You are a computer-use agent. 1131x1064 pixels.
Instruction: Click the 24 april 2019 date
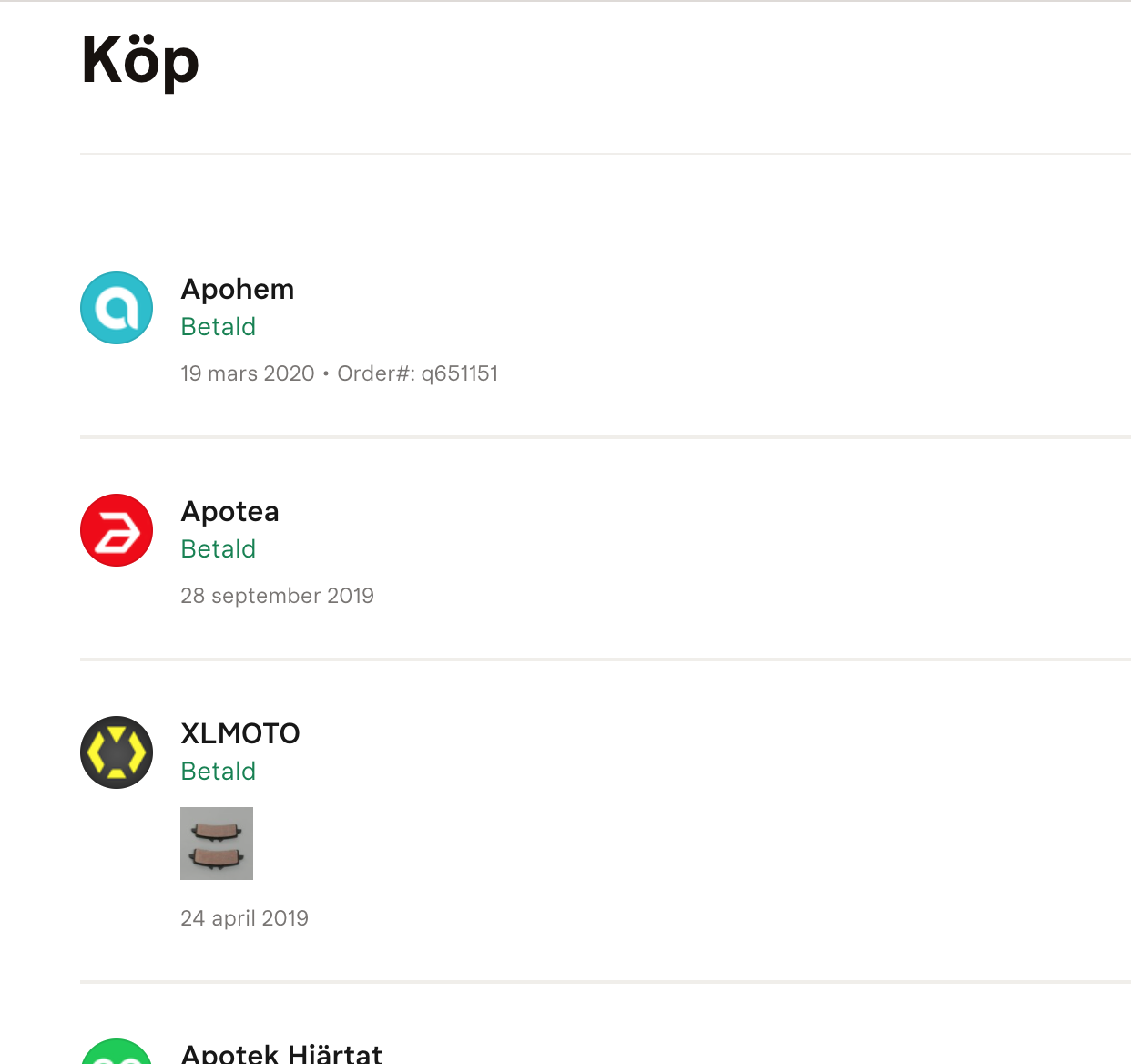click(245, 918)
